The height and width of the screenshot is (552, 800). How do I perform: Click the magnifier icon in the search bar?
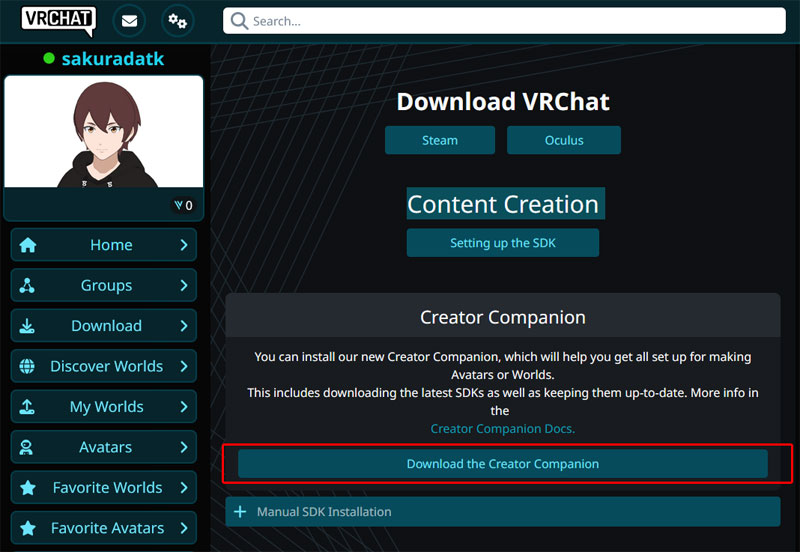click(x=239, y=21)
